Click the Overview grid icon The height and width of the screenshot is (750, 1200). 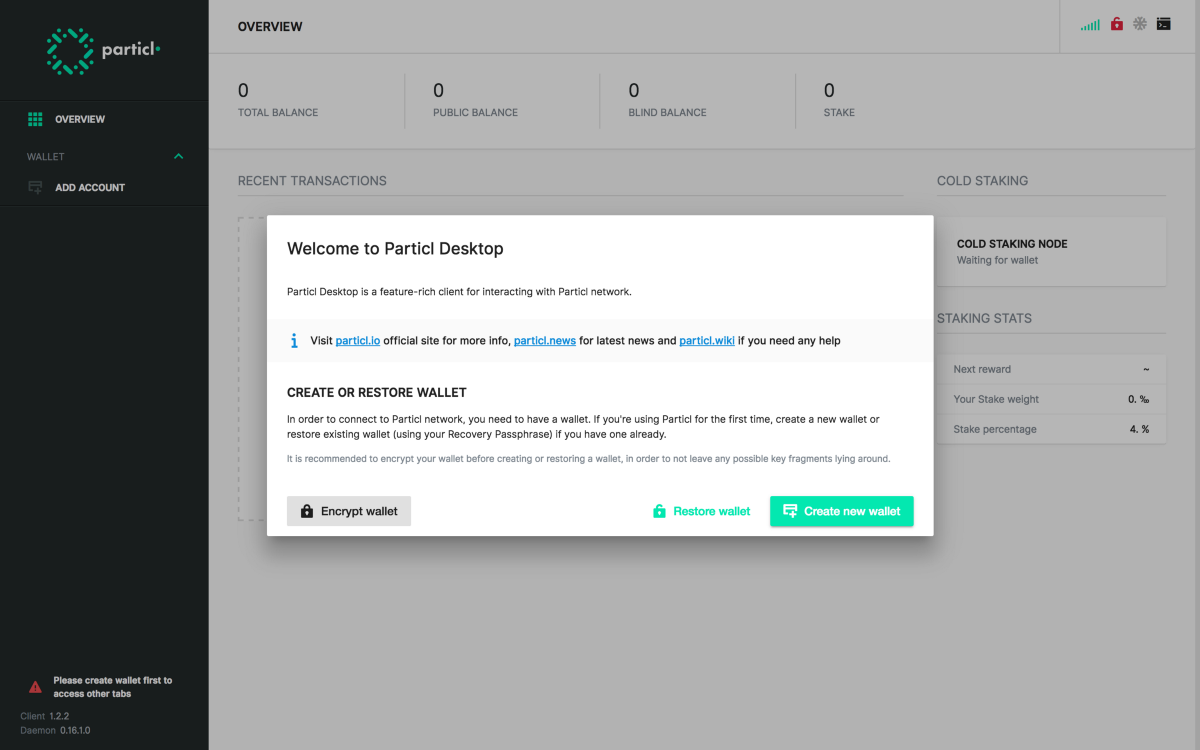[35, 119]
